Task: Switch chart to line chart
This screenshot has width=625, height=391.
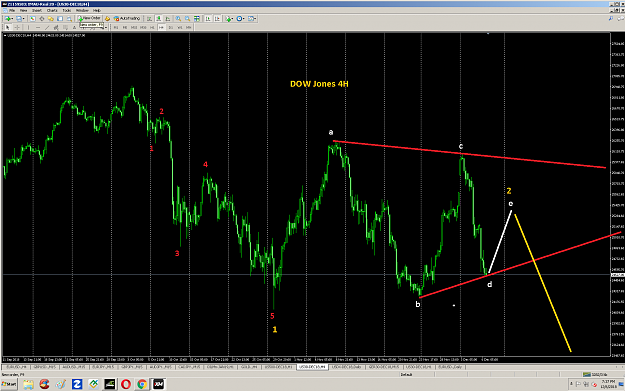Action: (167, 18)
